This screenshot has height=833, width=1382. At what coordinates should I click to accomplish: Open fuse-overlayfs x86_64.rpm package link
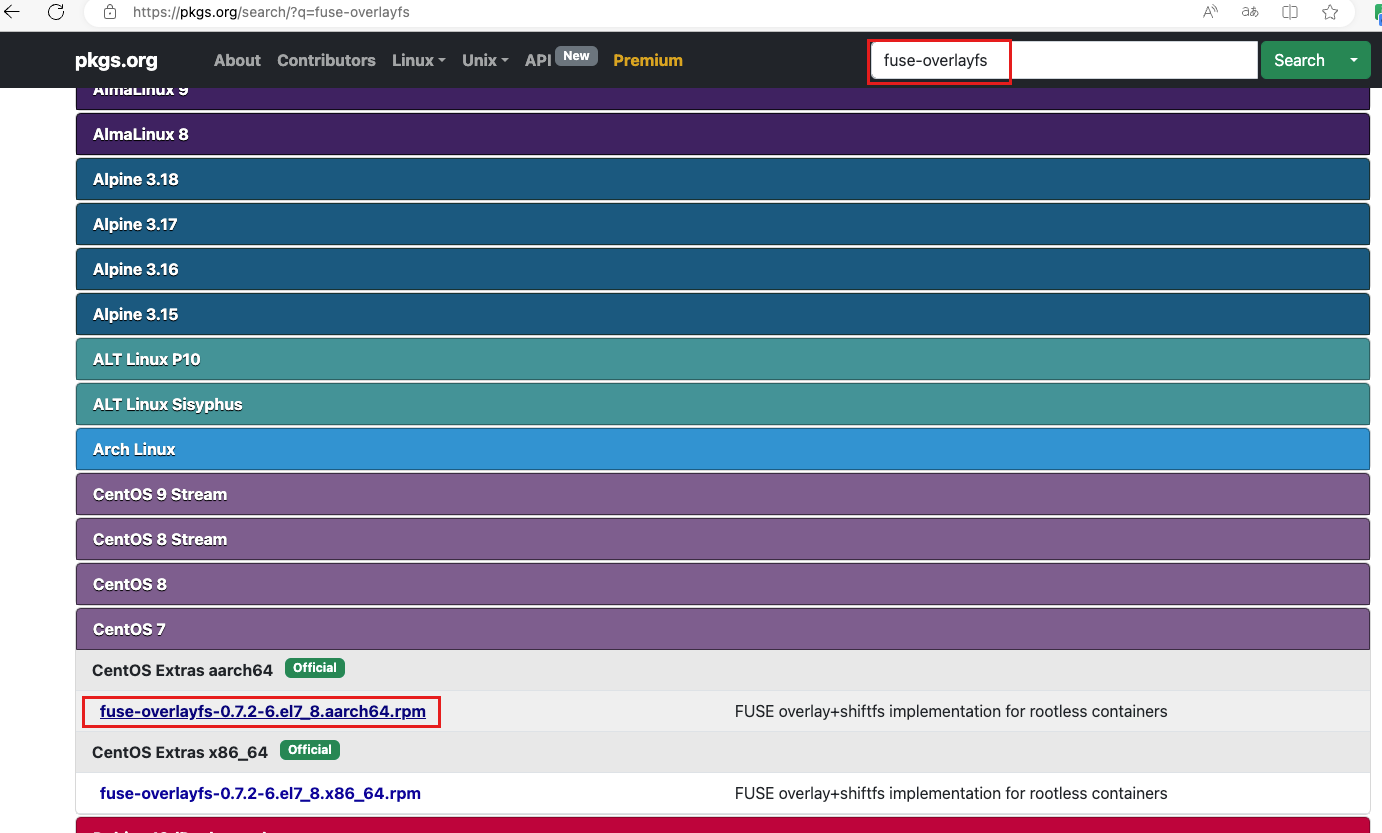(260, 794)
